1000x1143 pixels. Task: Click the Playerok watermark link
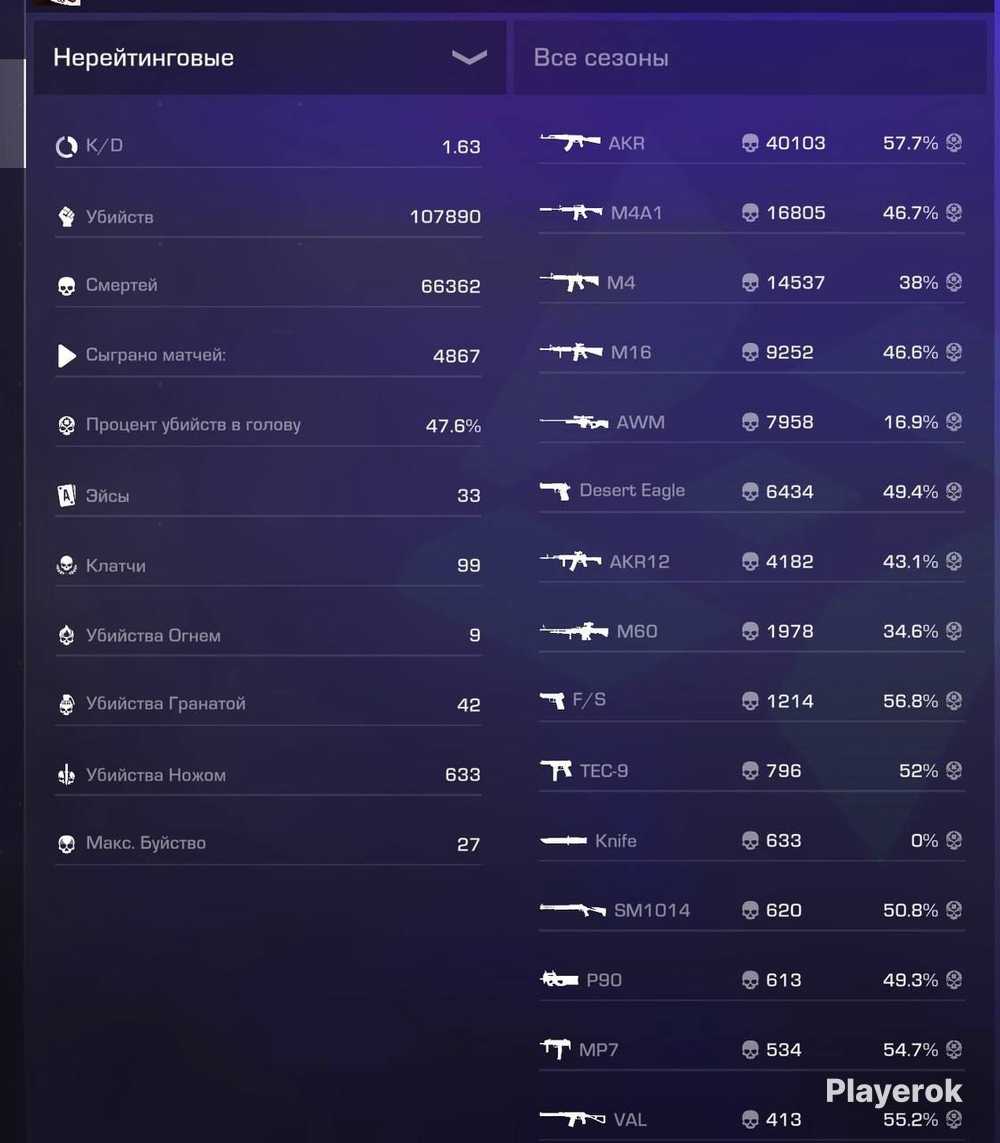(x=894, y=1091)
